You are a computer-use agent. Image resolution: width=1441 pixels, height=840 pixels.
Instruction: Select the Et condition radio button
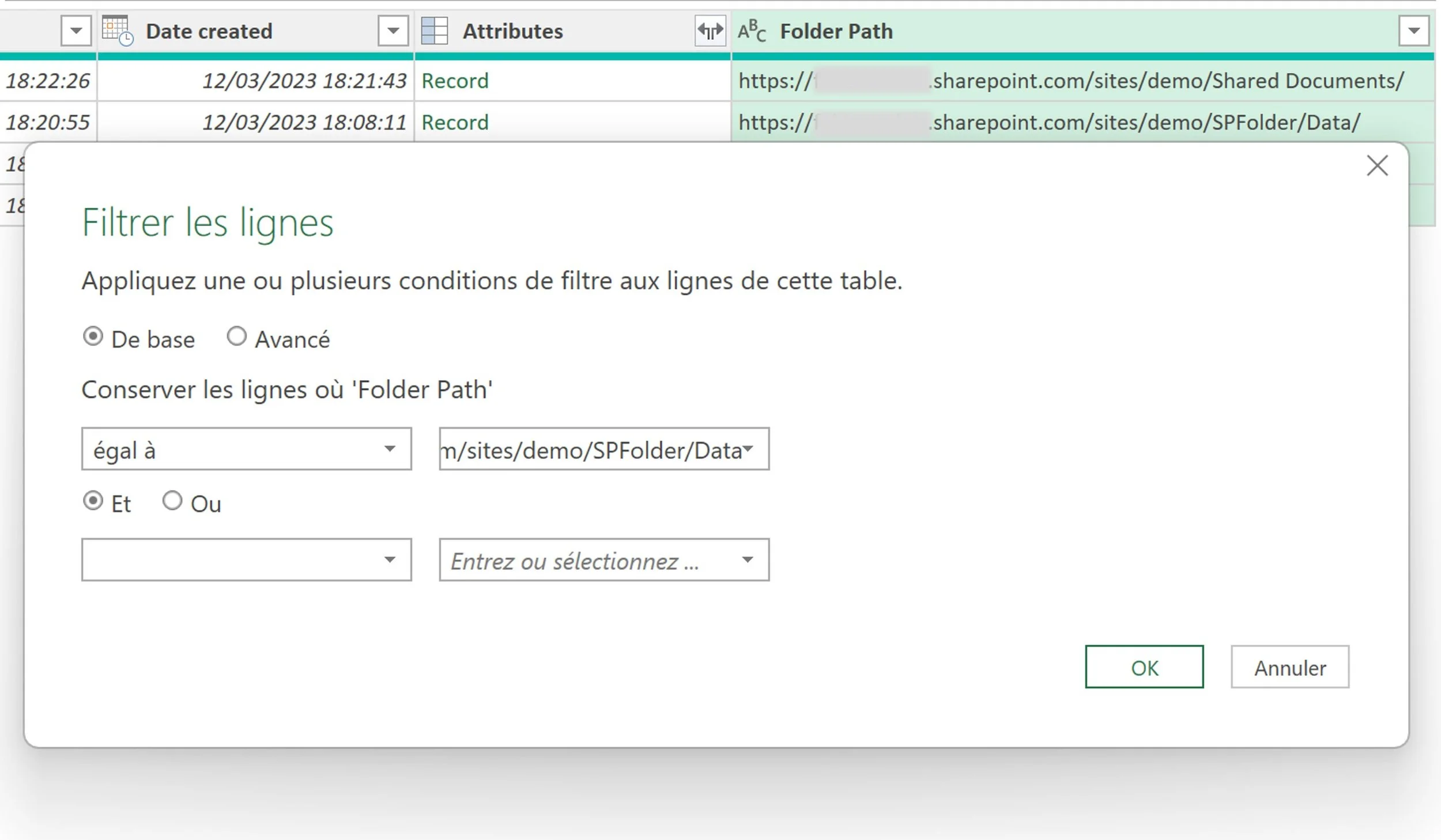click(93, 501)
